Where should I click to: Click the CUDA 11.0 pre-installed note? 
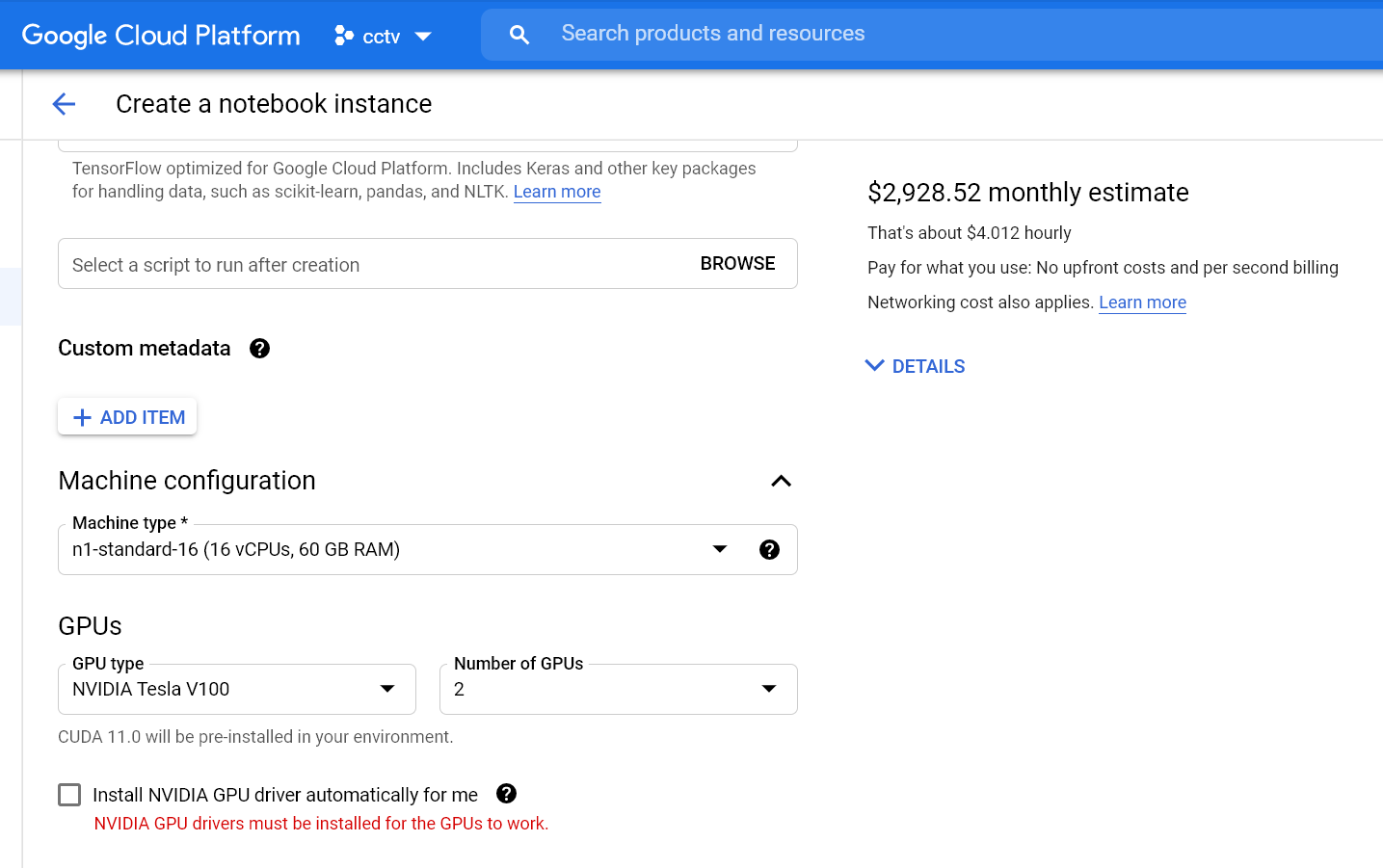click(255, 737)
